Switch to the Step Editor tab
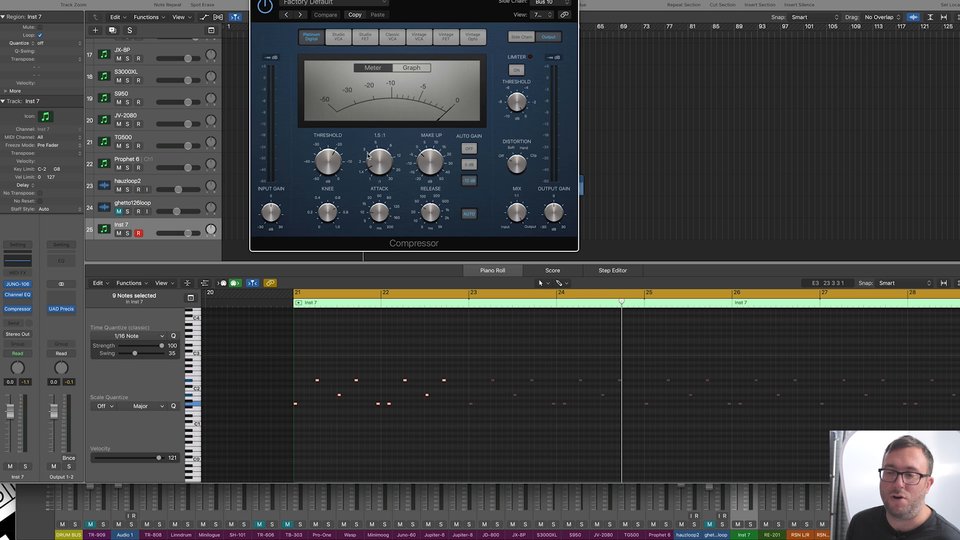Image resolution: width=960 pixels, height=540 pixels. (x=612, y=270)
